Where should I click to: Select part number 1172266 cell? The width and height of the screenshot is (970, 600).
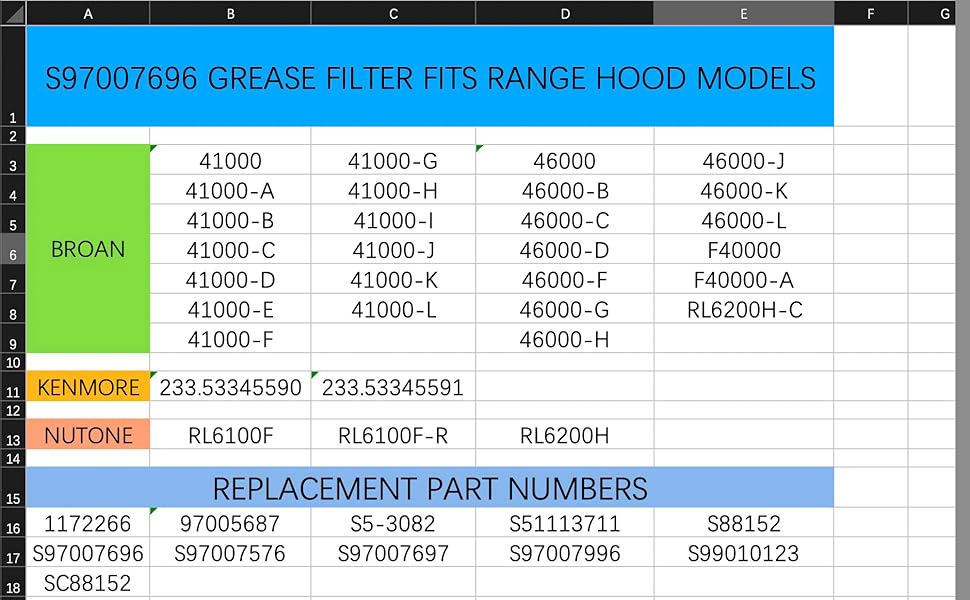pos(88,523)
